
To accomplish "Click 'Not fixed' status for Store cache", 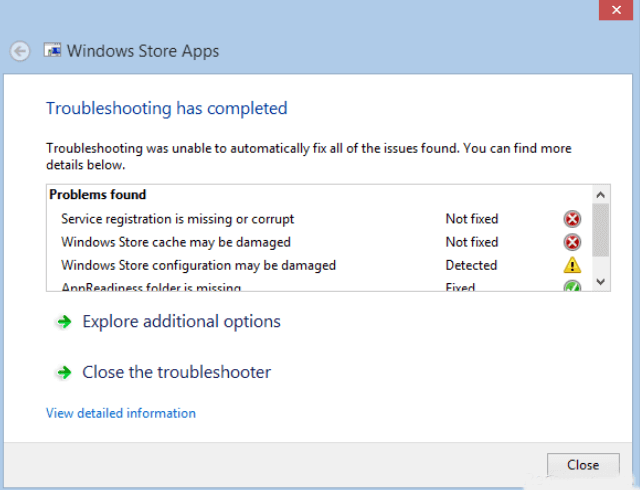I will click(472, 242).
